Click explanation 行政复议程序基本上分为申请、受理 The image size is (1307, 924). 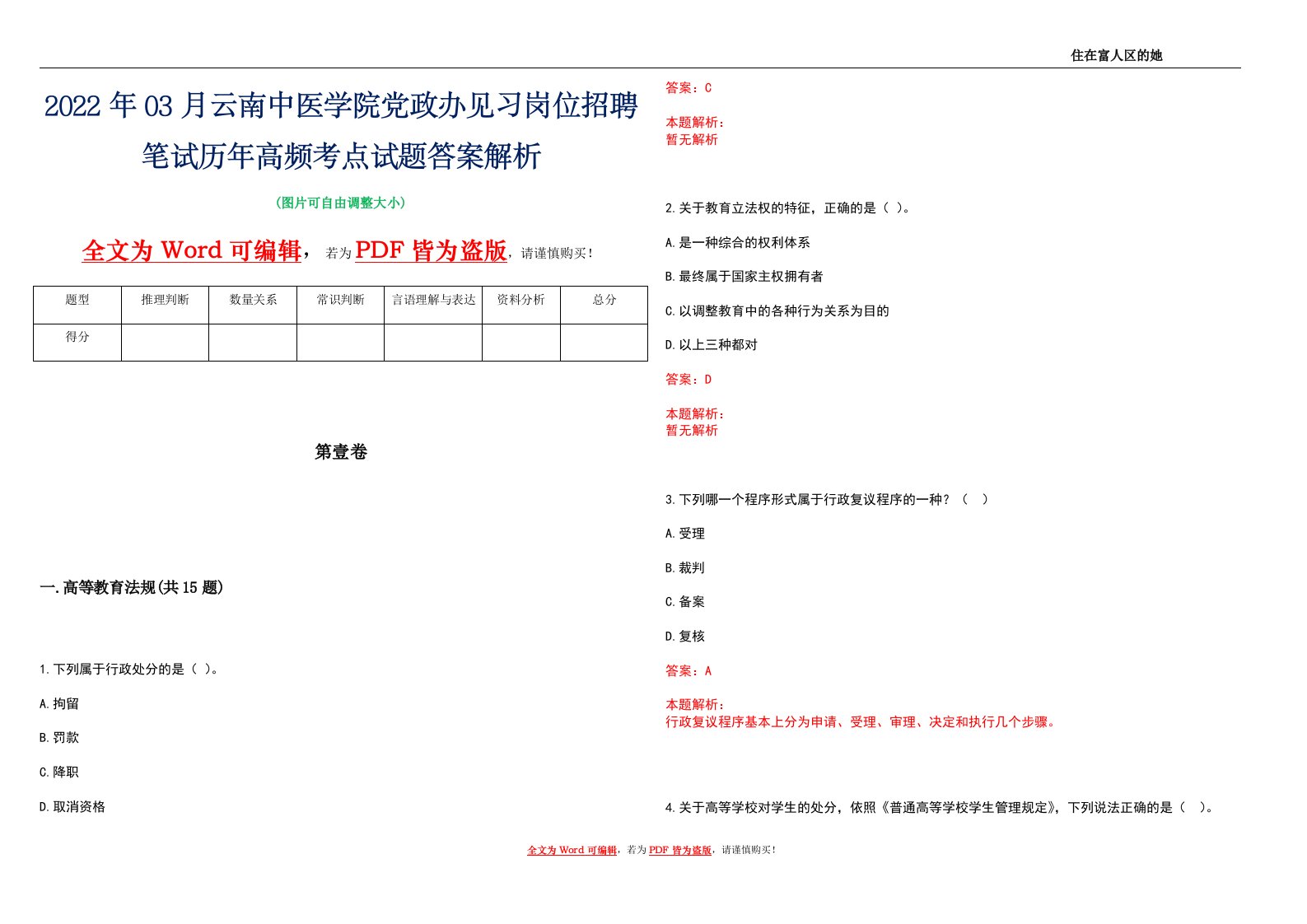(x=862, y=722)
